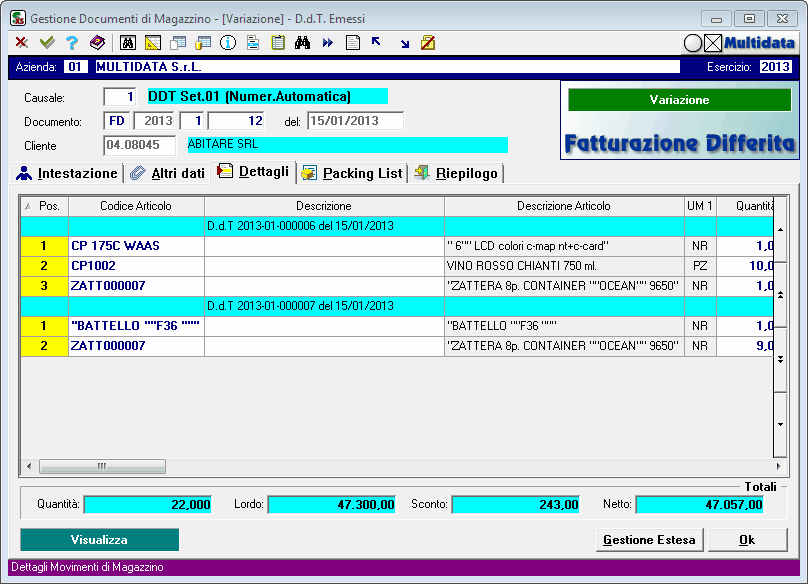Click the blank page document icon
Viewport: 808px width, 584px height.
pyautogui.click(x=353, y=43)
